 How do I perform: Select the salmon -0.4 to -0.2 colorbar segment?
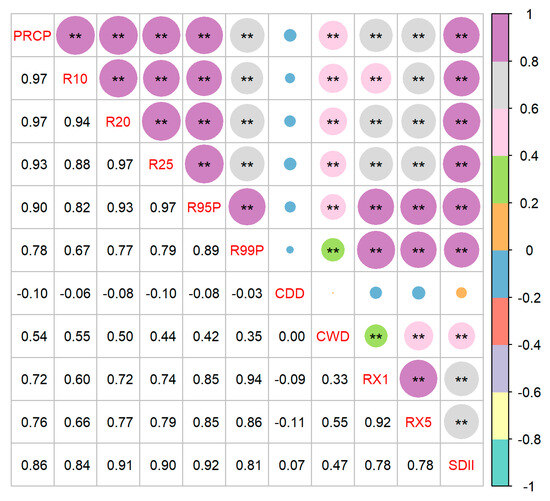500,321
